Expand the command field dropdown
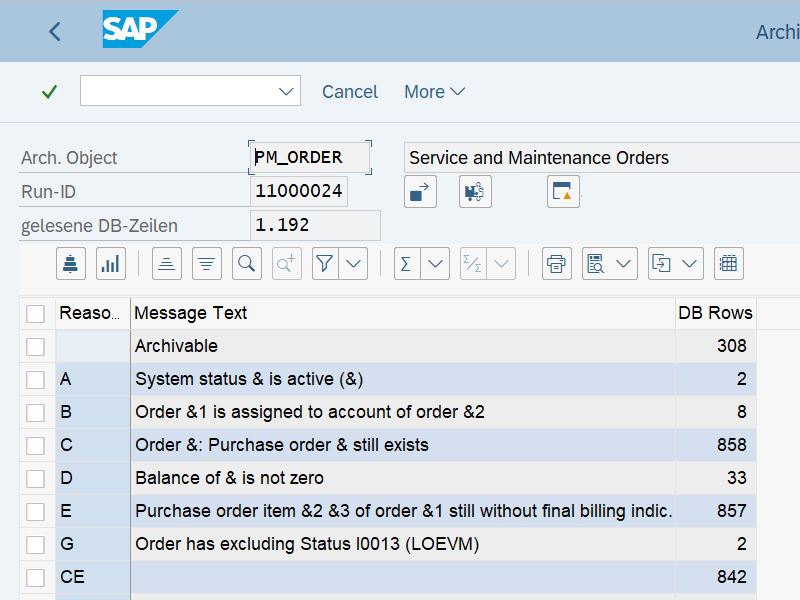Image resolution: width=800 pixels, height=600 pixels. point(286,91)
